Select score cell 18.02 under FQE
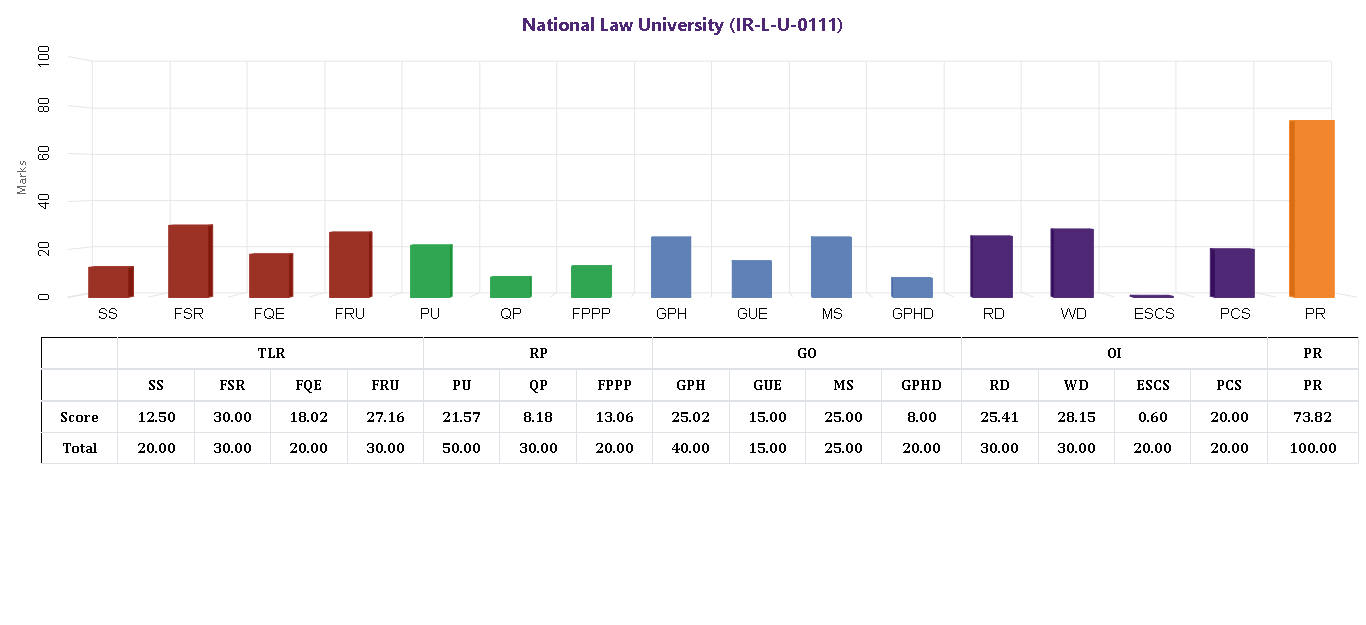The image size is (1366, 625). [309, 417]
